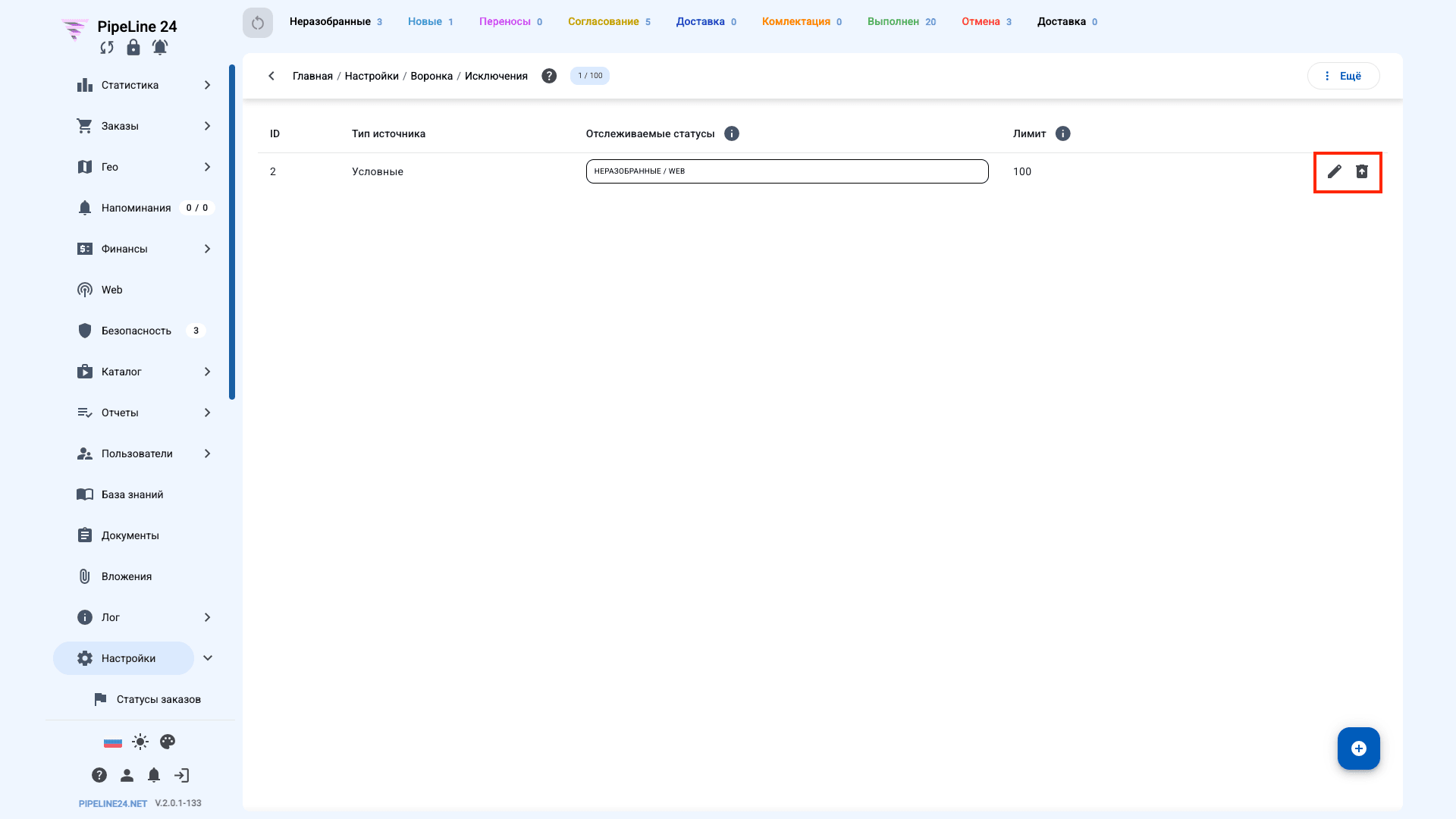Show info about Лимит column
Viewport: 1456px width, 819px height.
tap(1063, 133)
